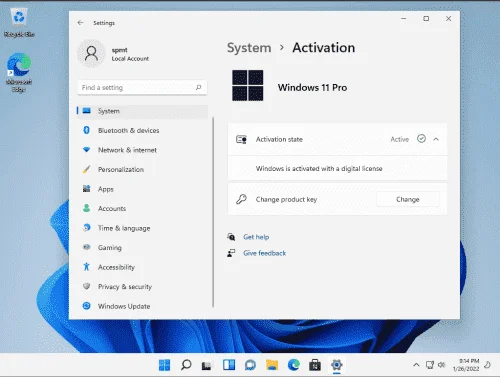
Task: Open the Start menu on taskbar
Action: (x=164, y=365)
